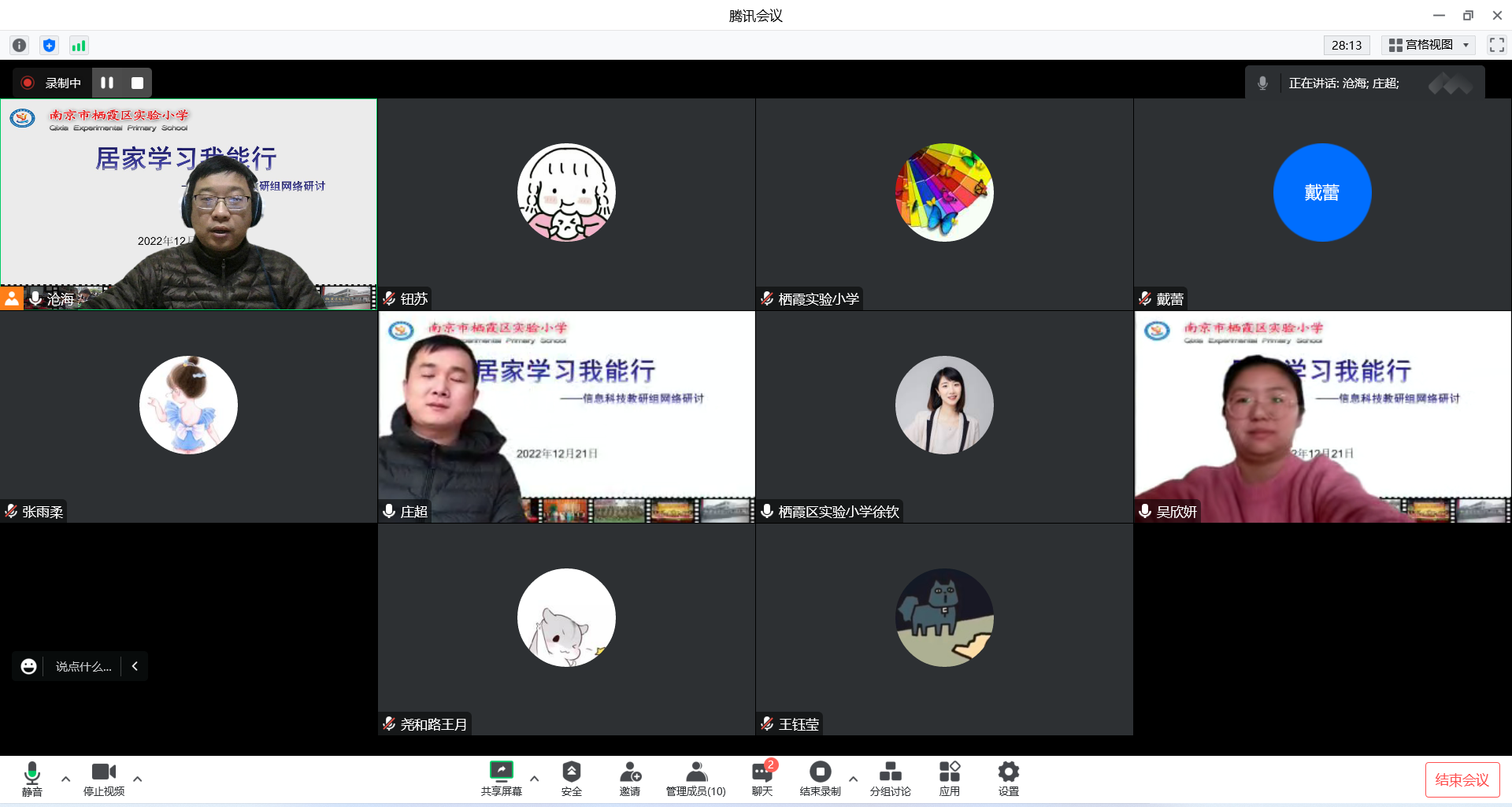
Task: Open 共享屏幕 screen share
Action: (502, 779)
